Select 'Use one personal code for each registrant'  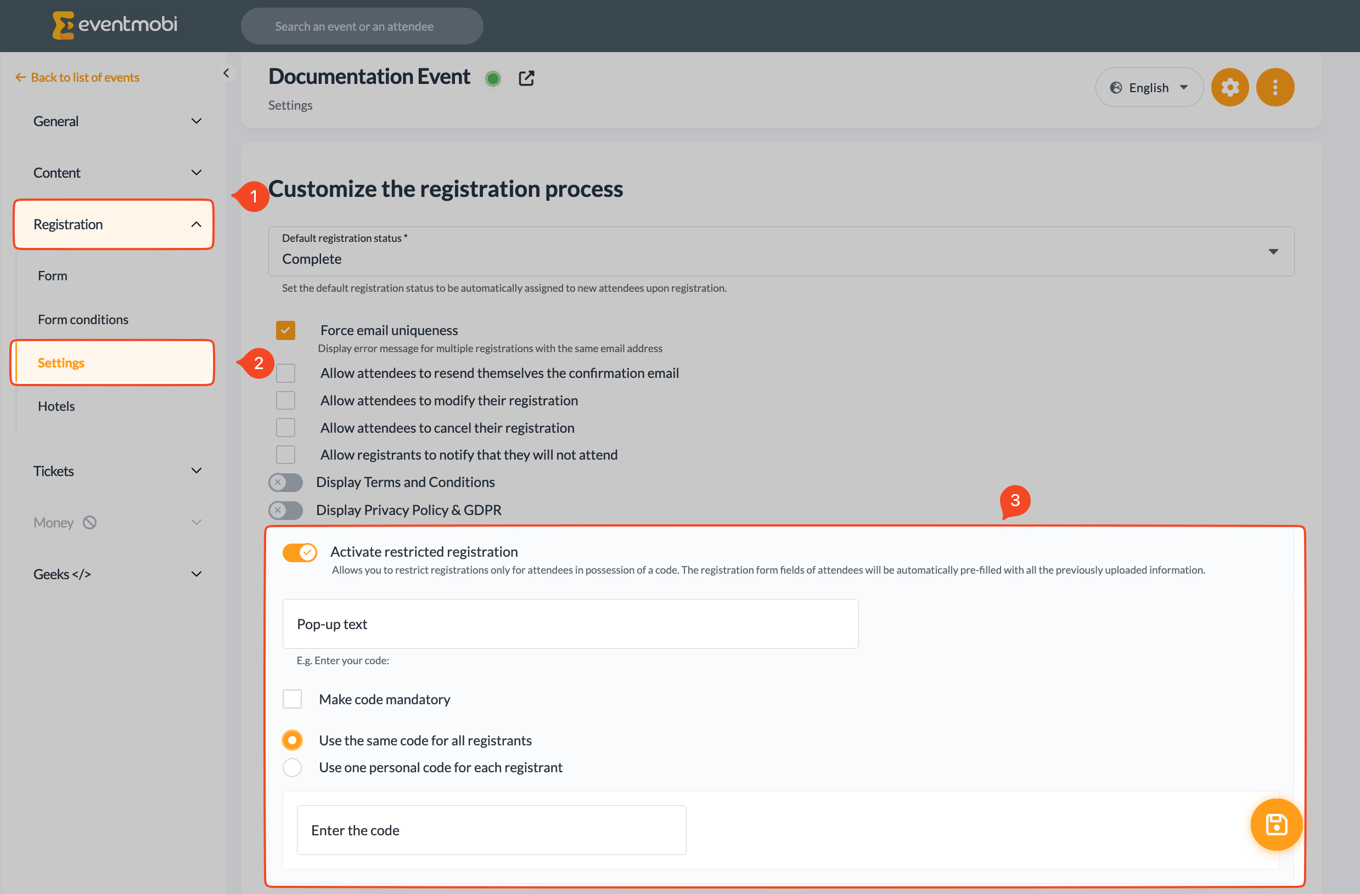294,767
